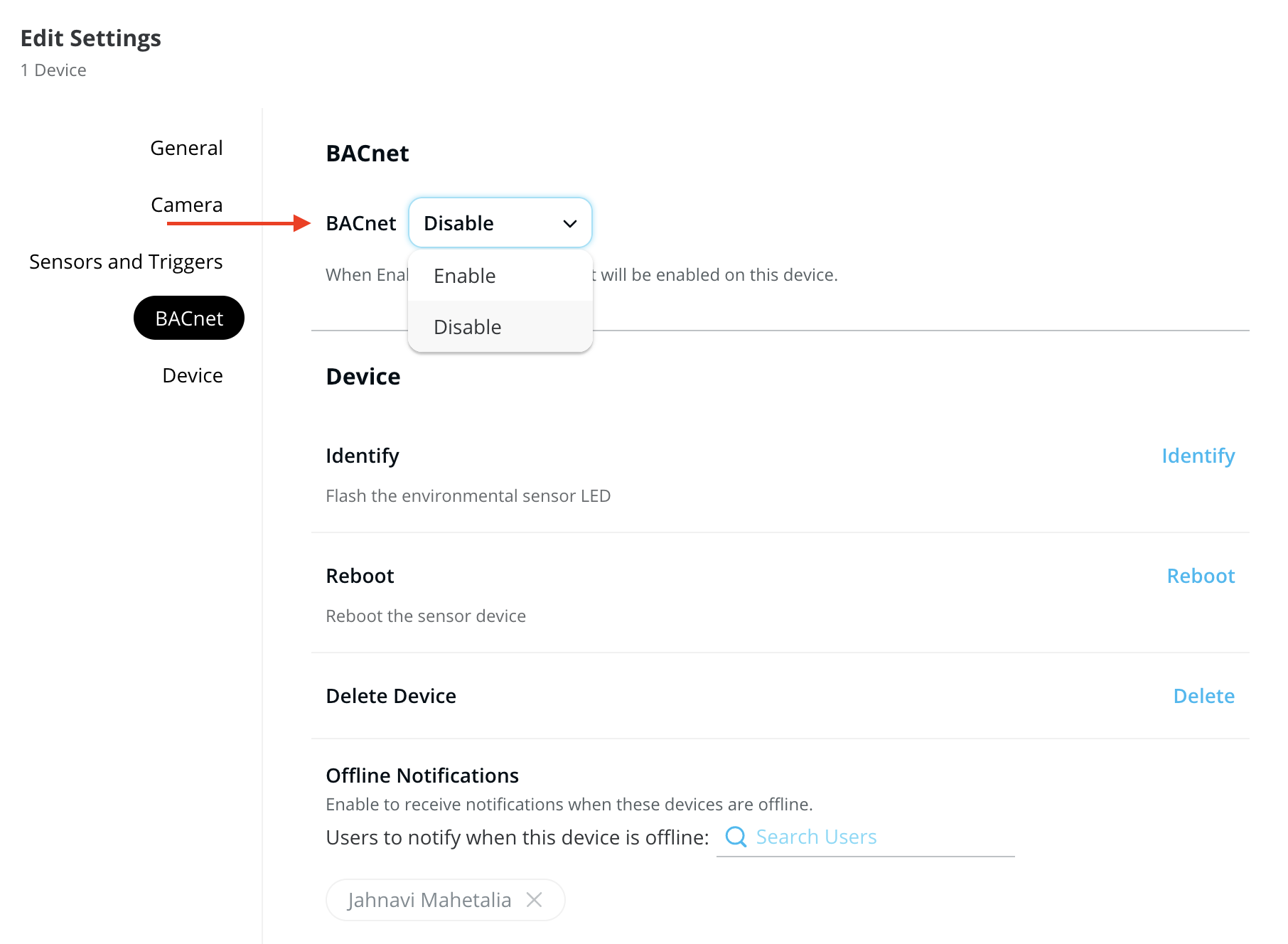Open the Camera settings tab
The image size is (1288, 944).
click(x=186, y=205)
